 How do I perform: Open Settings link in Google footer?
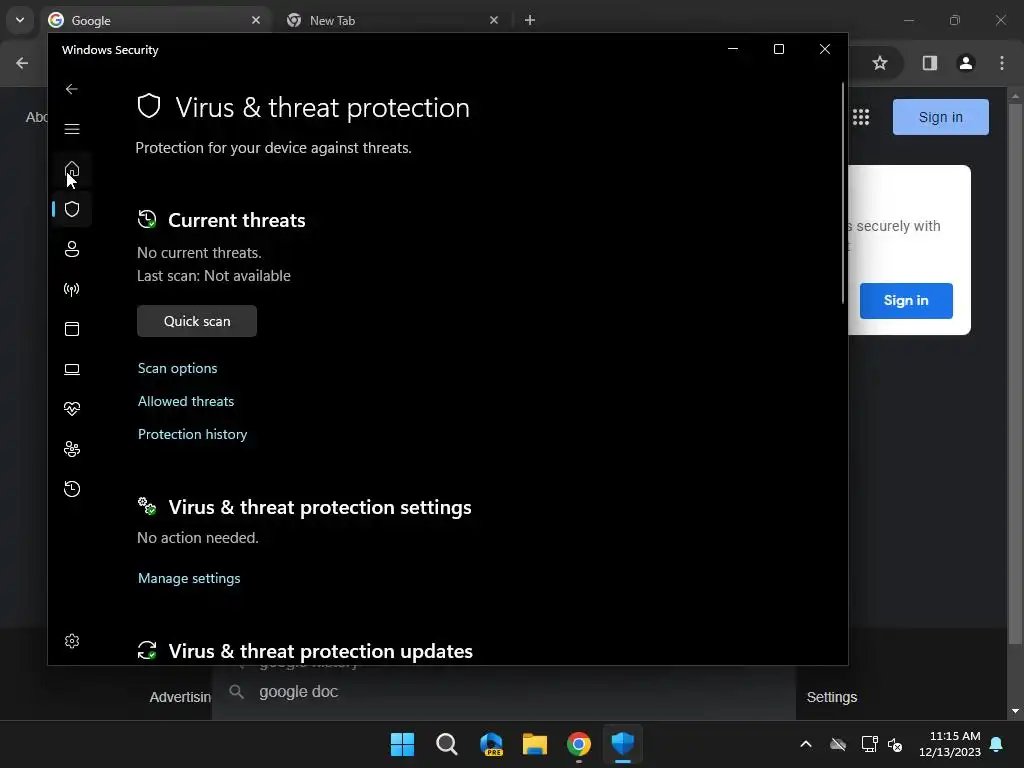pos(831,697)
